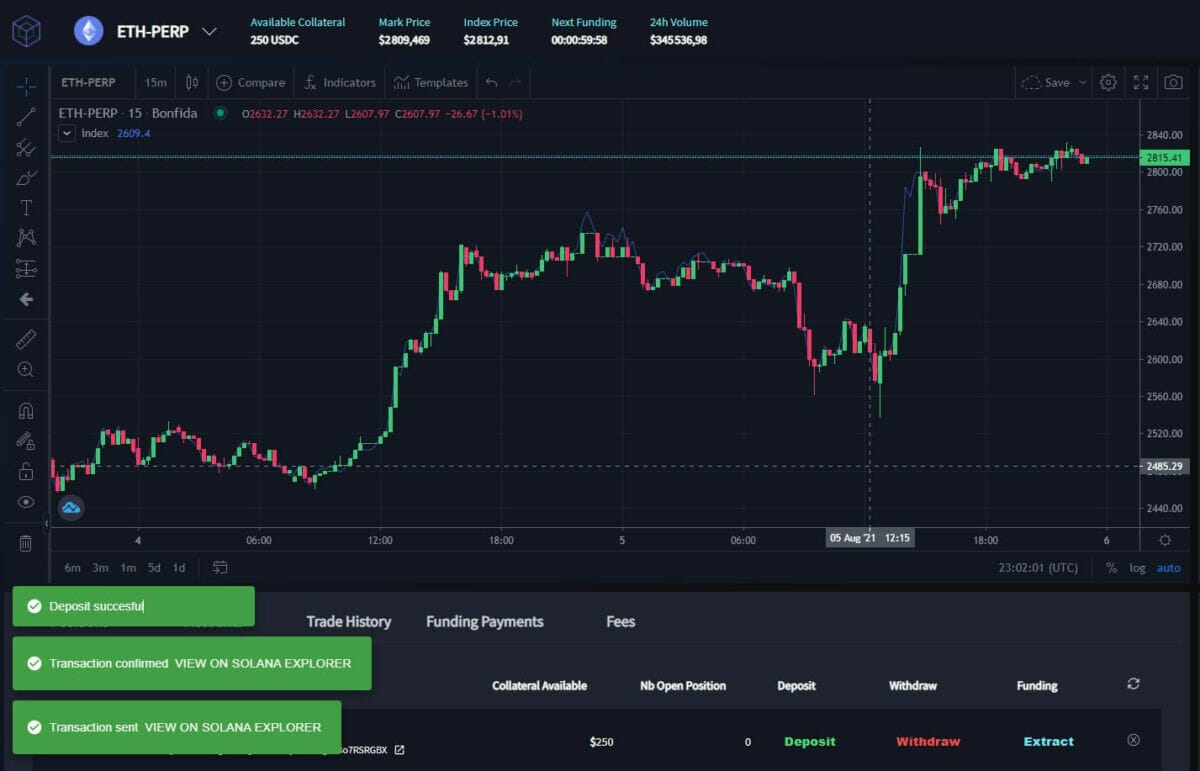
Task: Enable magnet mode in drawing toolbar
Action: (26, 411)
